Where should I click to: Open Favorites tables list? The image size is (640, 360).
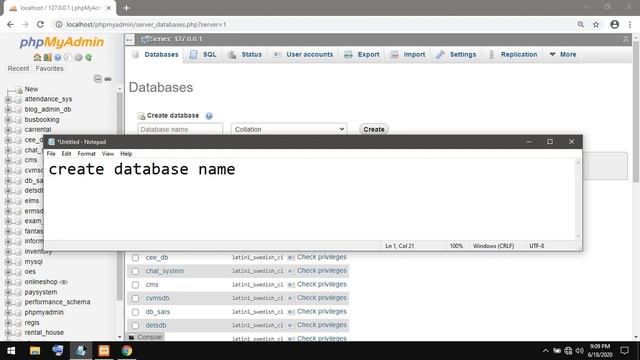pyautogui.click(x=49, y=69)
